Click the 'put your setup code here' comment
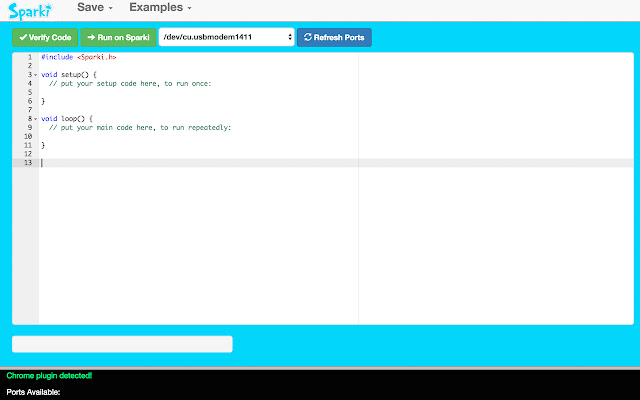Screen dimensions: 640x400 tap(130, 84)
